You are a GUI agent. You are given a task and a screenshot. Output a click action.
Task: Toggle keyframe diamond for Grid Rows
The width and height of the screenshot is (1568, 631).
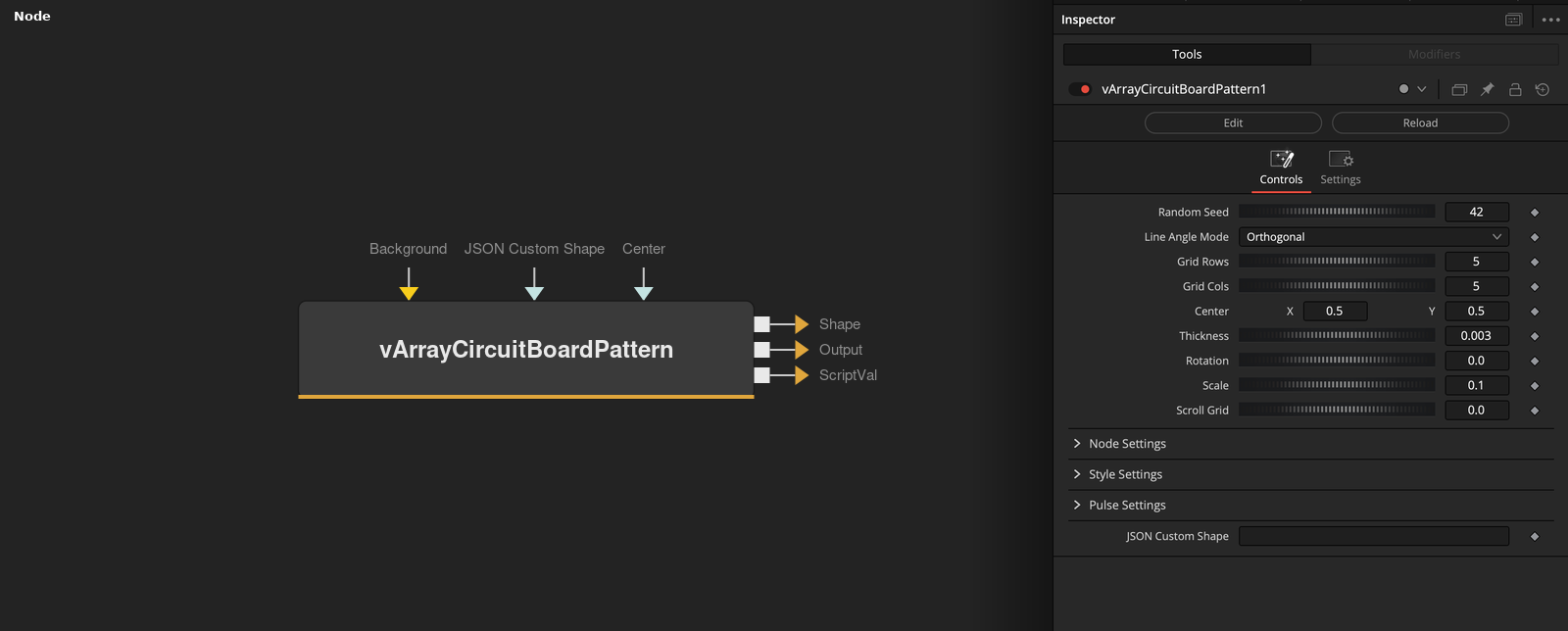pyautogui.click(x=1535, y=262)
